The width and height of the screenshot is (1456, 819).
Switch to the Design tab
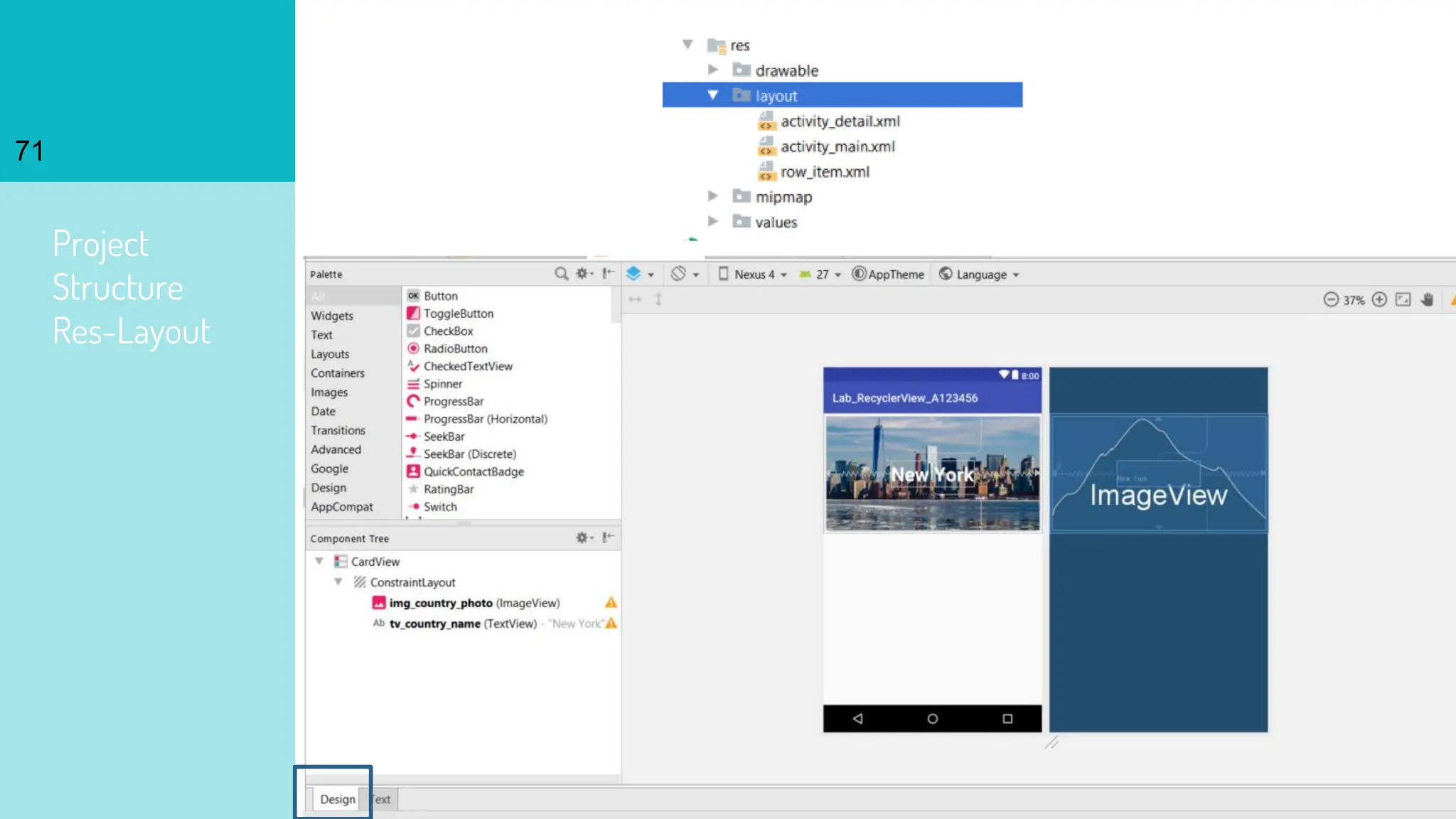point(337,799)
